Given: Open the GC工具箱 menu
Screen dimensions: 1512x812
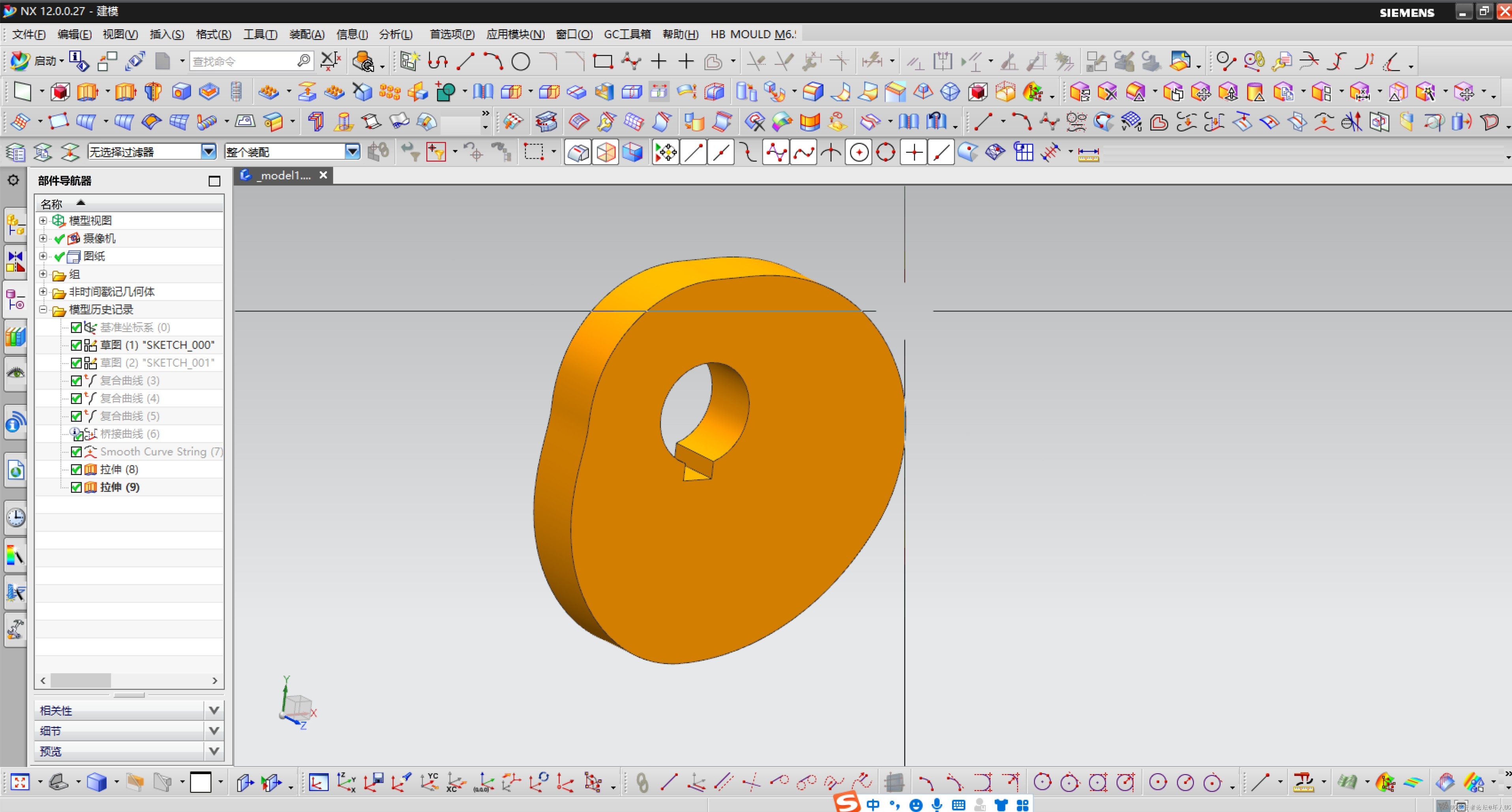Looking at the screenshot, I should [627, 34].
